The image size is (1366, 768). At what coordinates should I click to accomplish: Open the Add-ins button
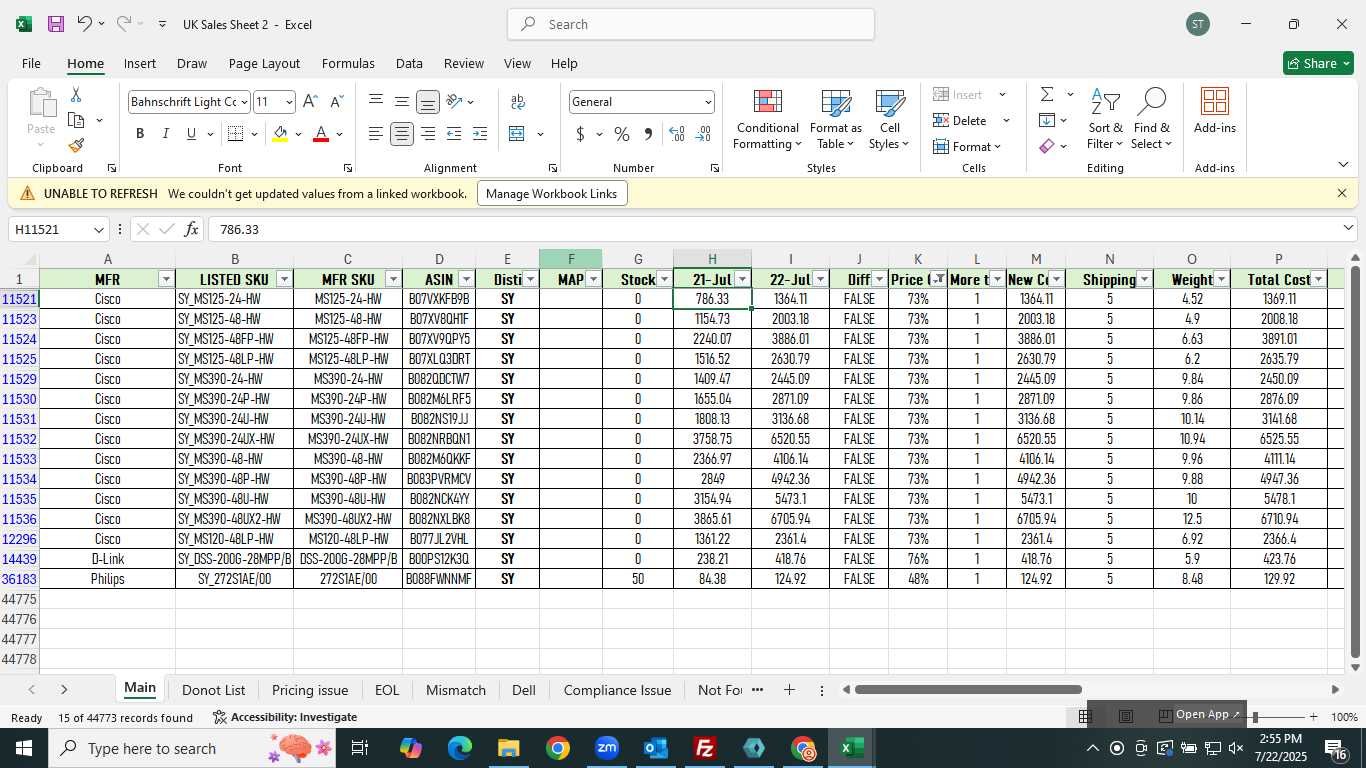[x=1214, y=111]
